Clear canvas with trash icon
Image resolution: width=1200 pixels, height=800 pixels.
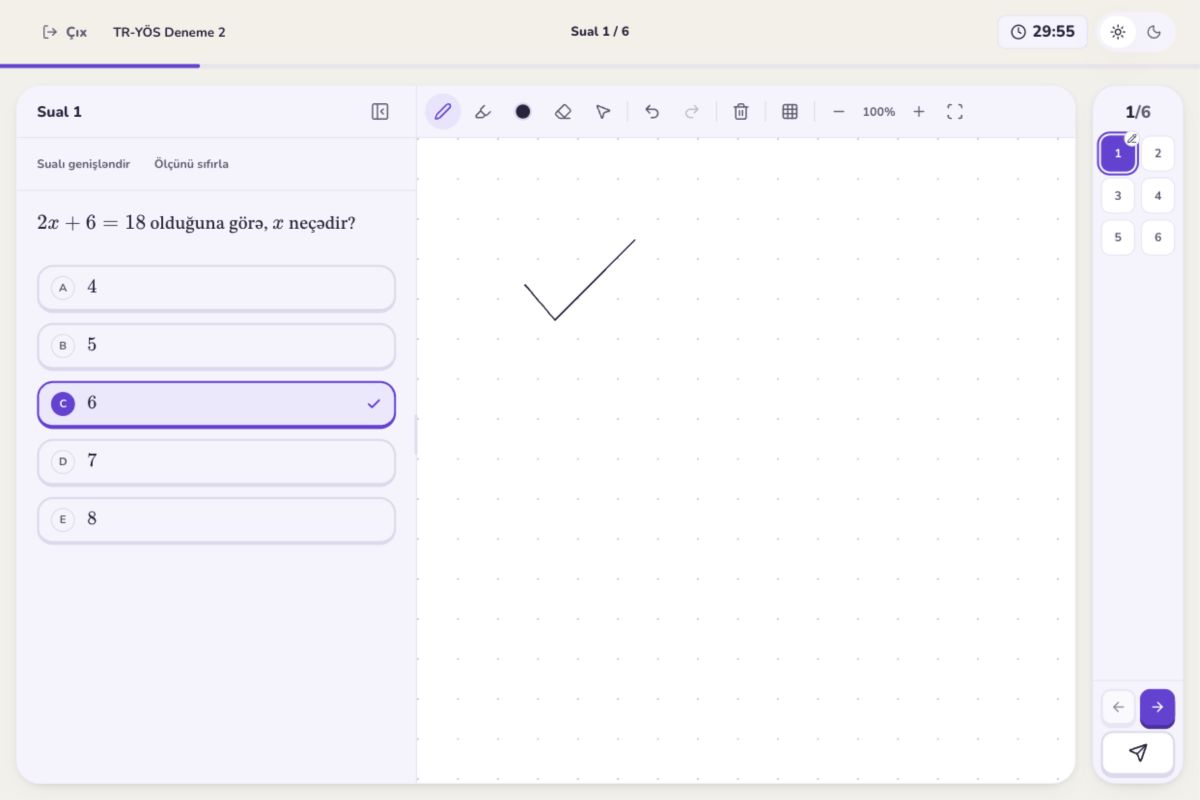(741, 112)
